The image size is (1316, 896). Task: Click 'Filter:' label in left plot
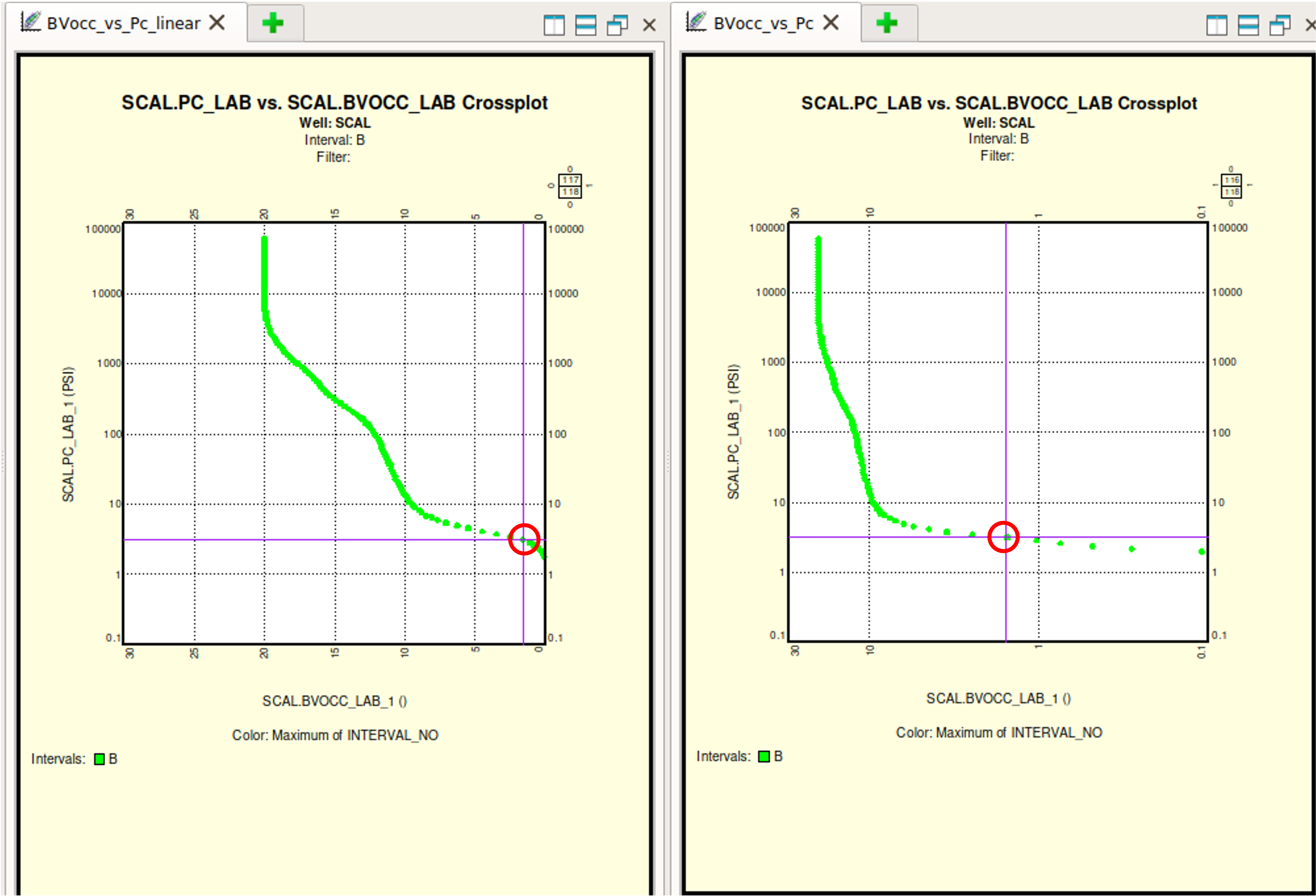pos(334,157)
